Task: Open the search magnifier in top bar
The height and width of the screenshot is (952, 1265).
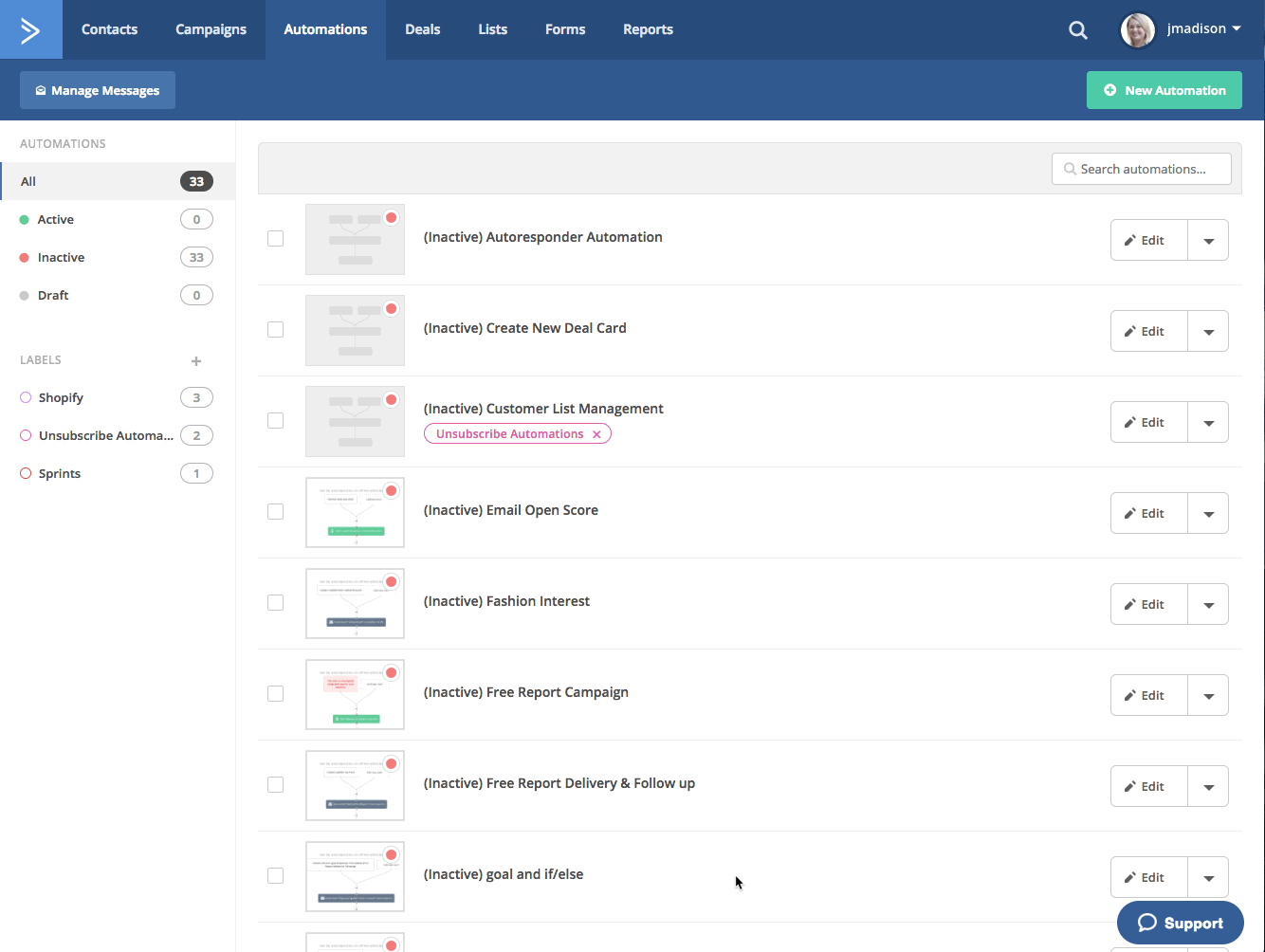Action: coord(1078,30)
